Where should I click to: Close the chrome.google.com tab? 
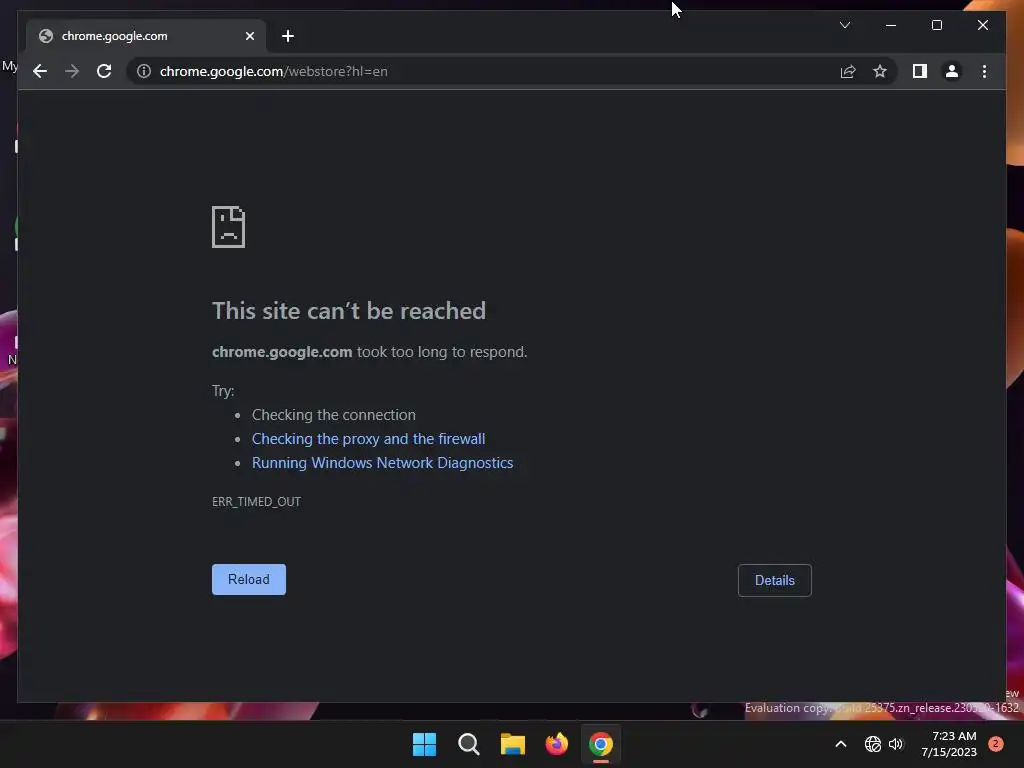(249, 36)
